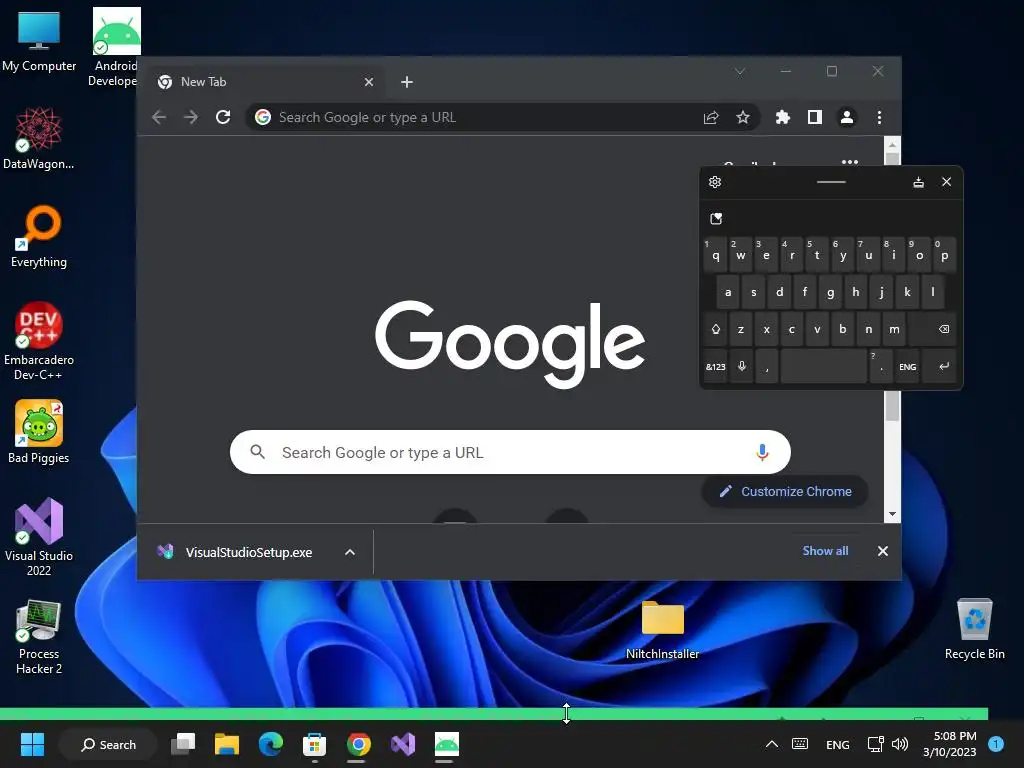Click Customize Chrome button
The image size is (1024, 768).
785,491
